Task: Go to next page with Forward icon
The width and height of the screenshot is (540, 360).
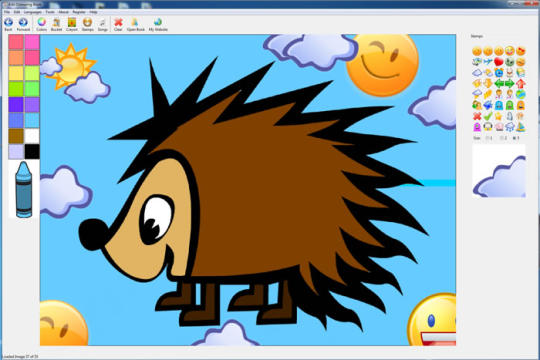Action: tap(23, 24)
